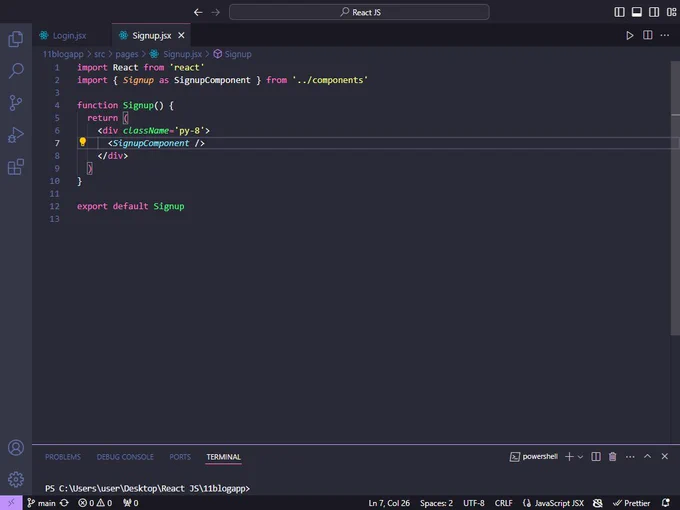Open the Extensions view

16,167
